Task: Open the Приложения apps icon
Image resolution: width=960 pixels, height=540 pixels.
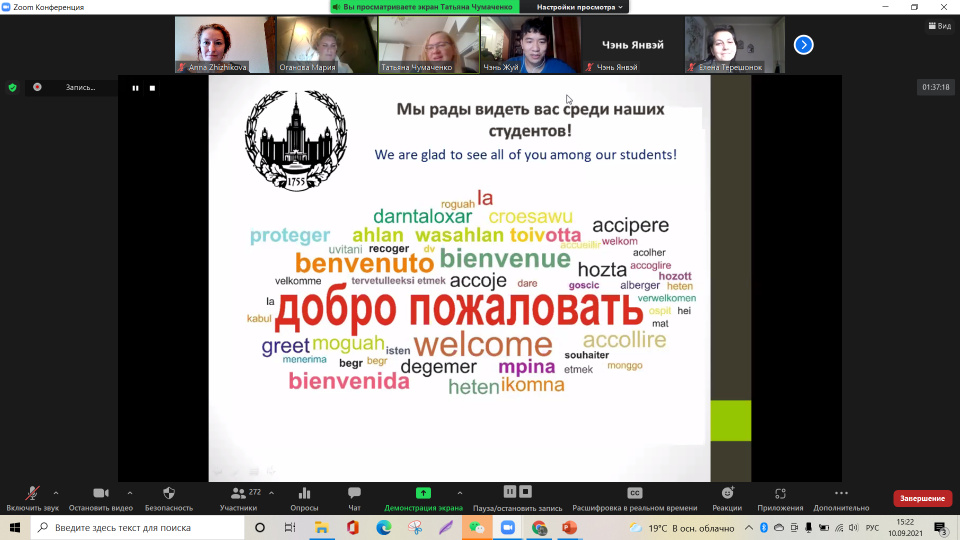Action: (780, 494)
